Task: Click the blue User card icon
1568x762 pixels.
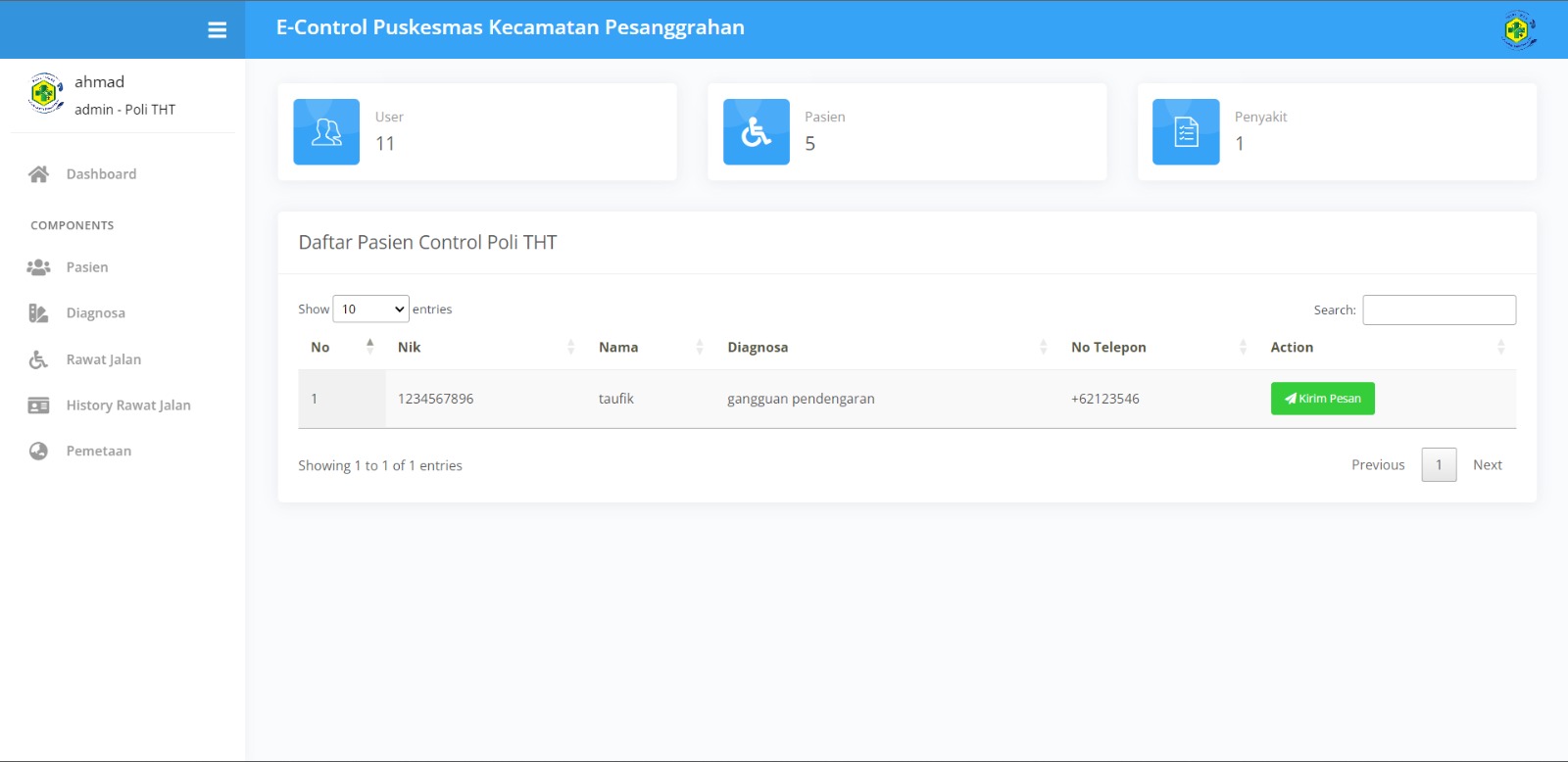Action: [326, 132]
